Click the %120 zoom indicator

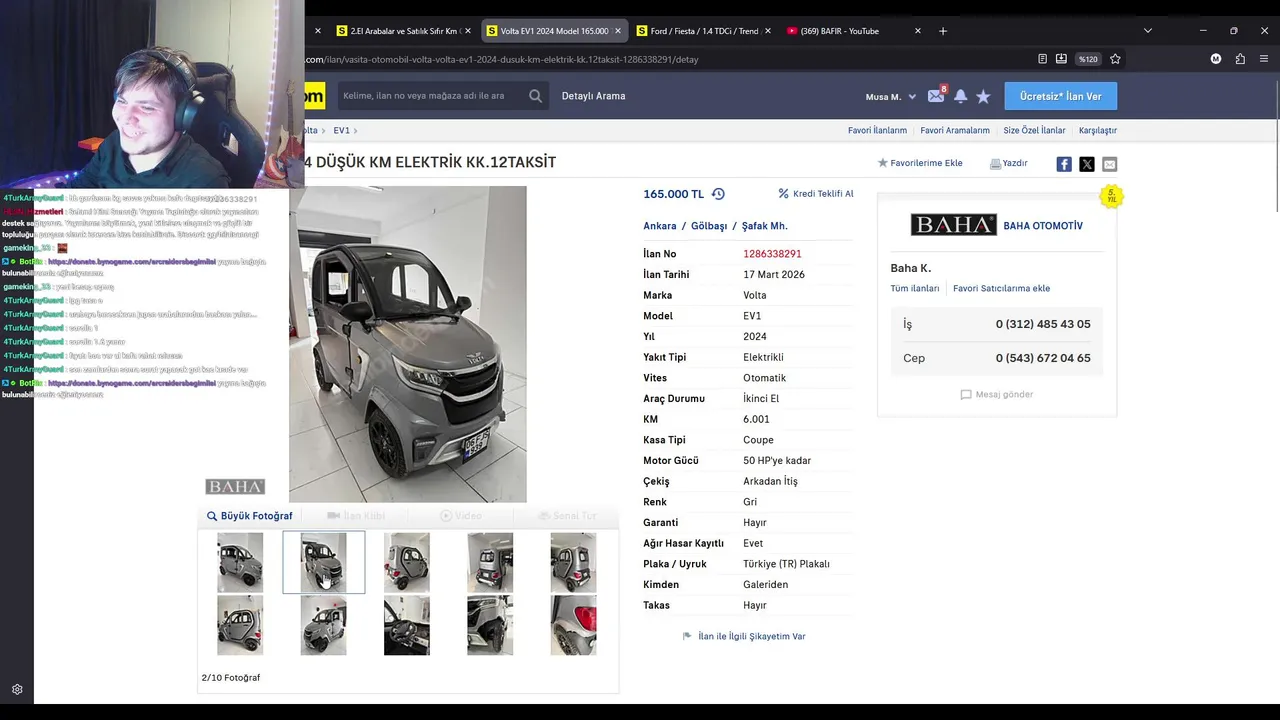[1088, 59]
